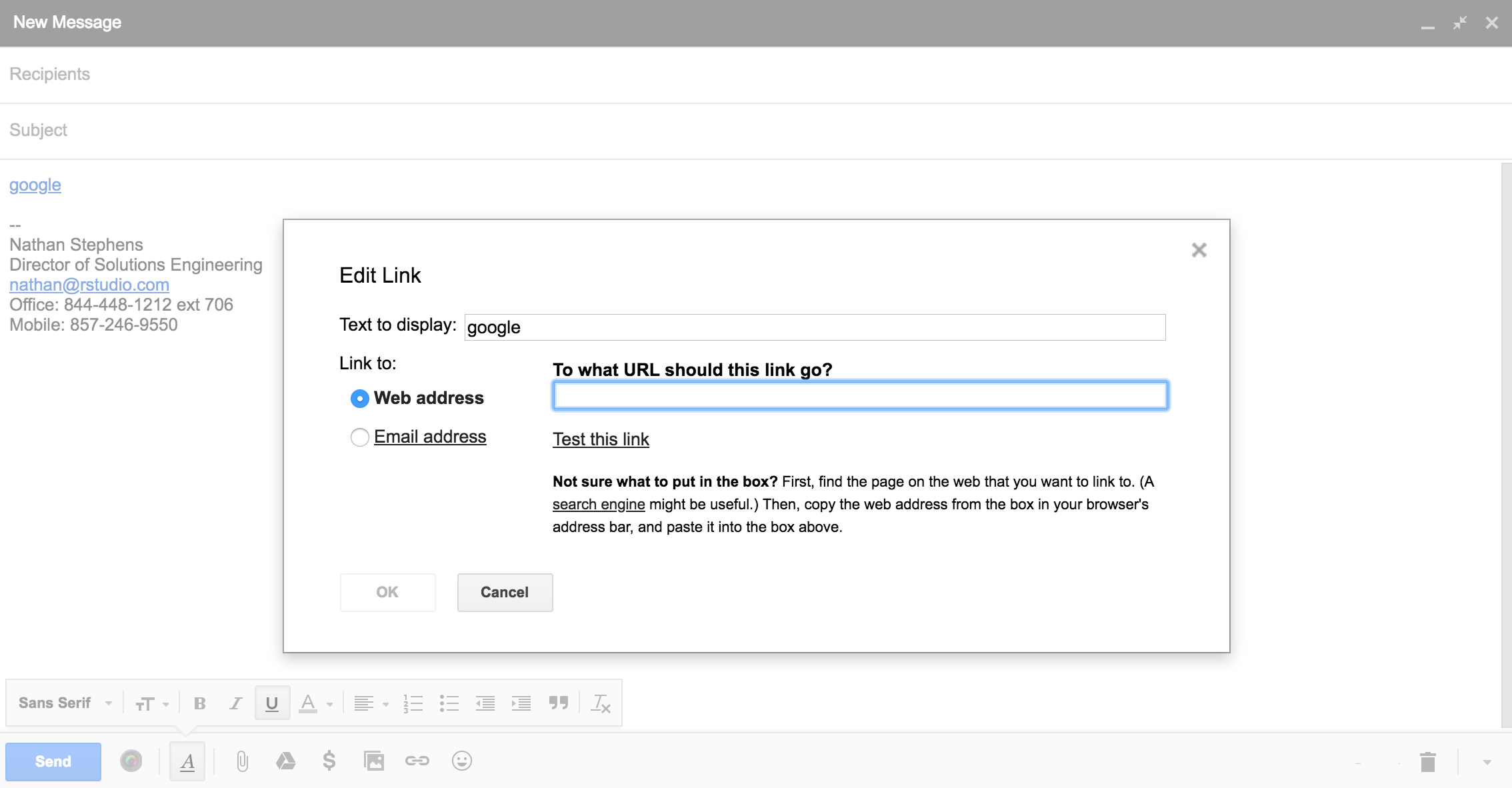Image resolution: width=1512 pixels, height=788 pixels.
Task: Increase indent of text
Action: click(x=521, y=703)
